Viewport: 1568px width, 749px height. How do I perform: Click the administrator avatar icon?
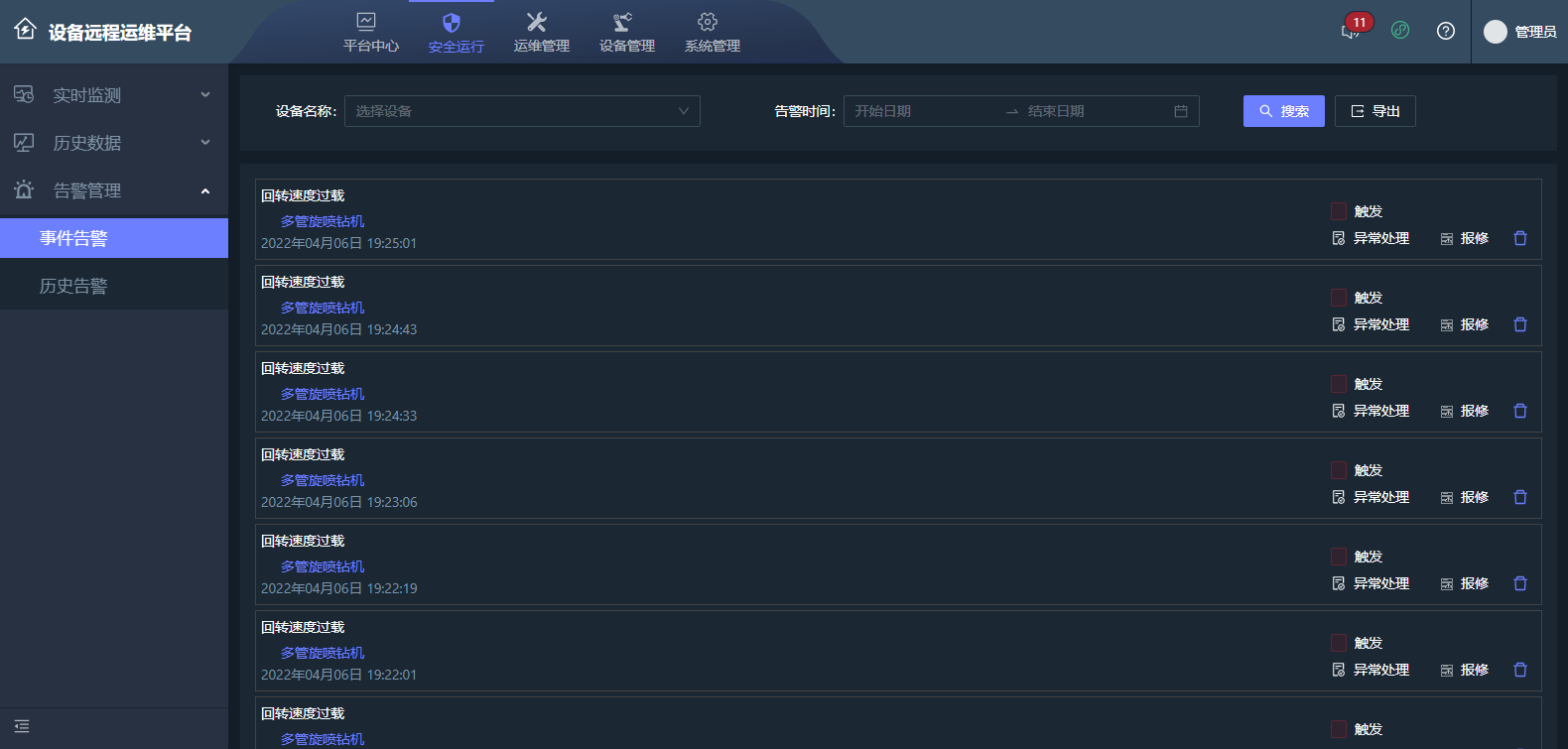[1495, 32]
